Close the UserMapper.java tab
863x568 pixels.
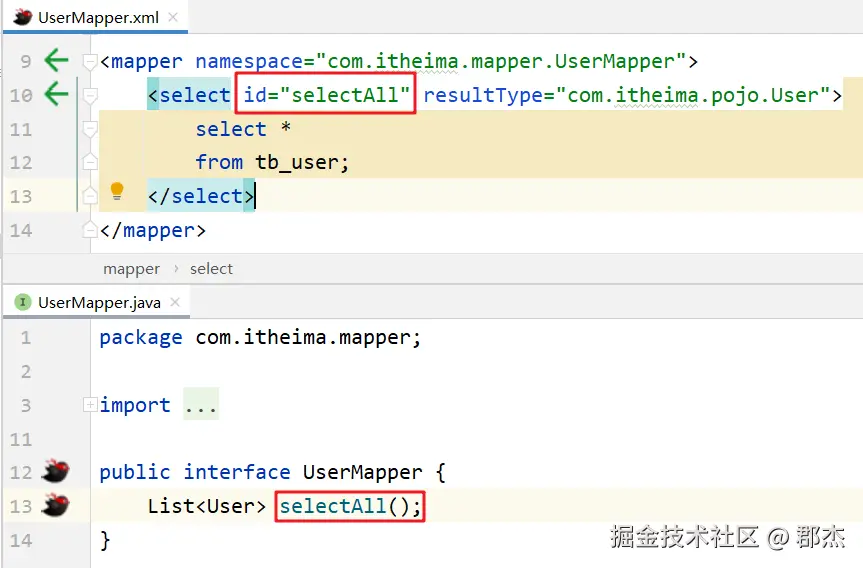(x=175, y=302)
